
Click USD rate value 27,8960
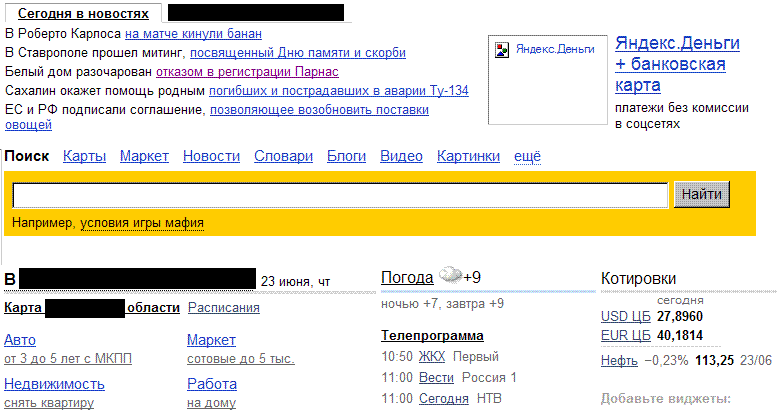[680, 316]
